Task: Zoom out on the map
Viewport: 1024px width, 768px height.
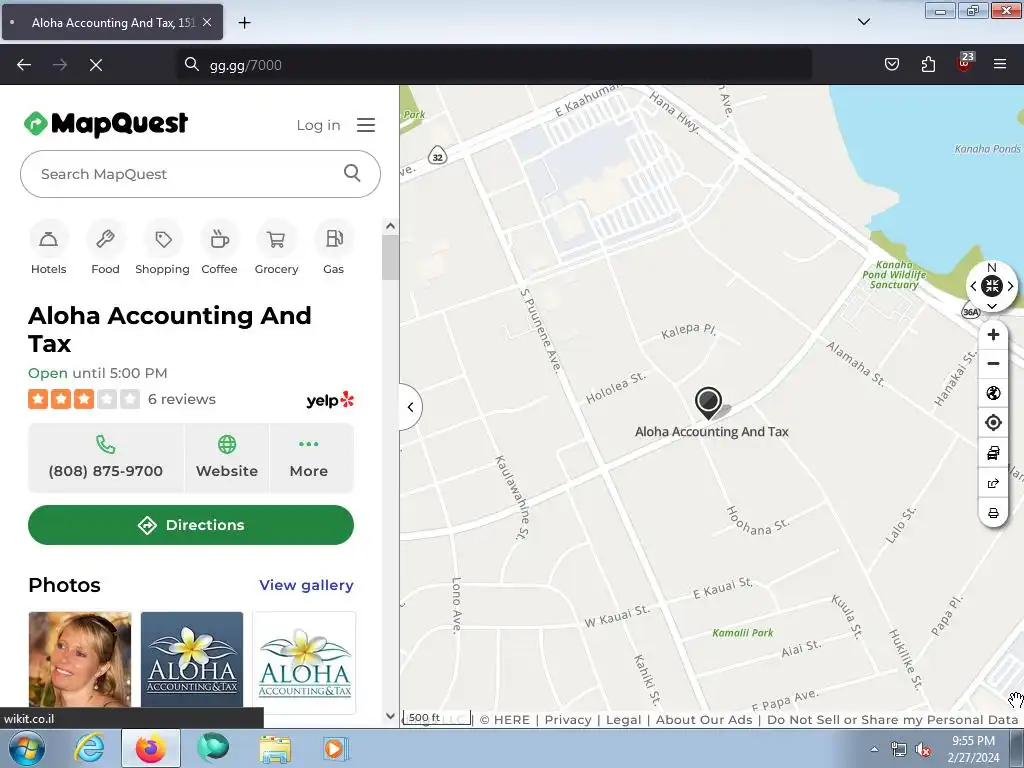Action: pyautogui.click(x=993, y=364)
